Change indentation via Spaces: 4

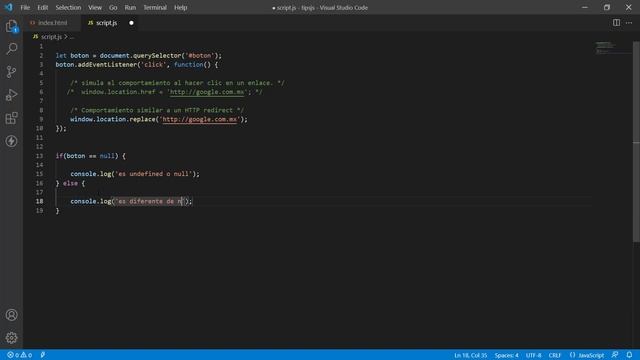click(x=507, y=355)
